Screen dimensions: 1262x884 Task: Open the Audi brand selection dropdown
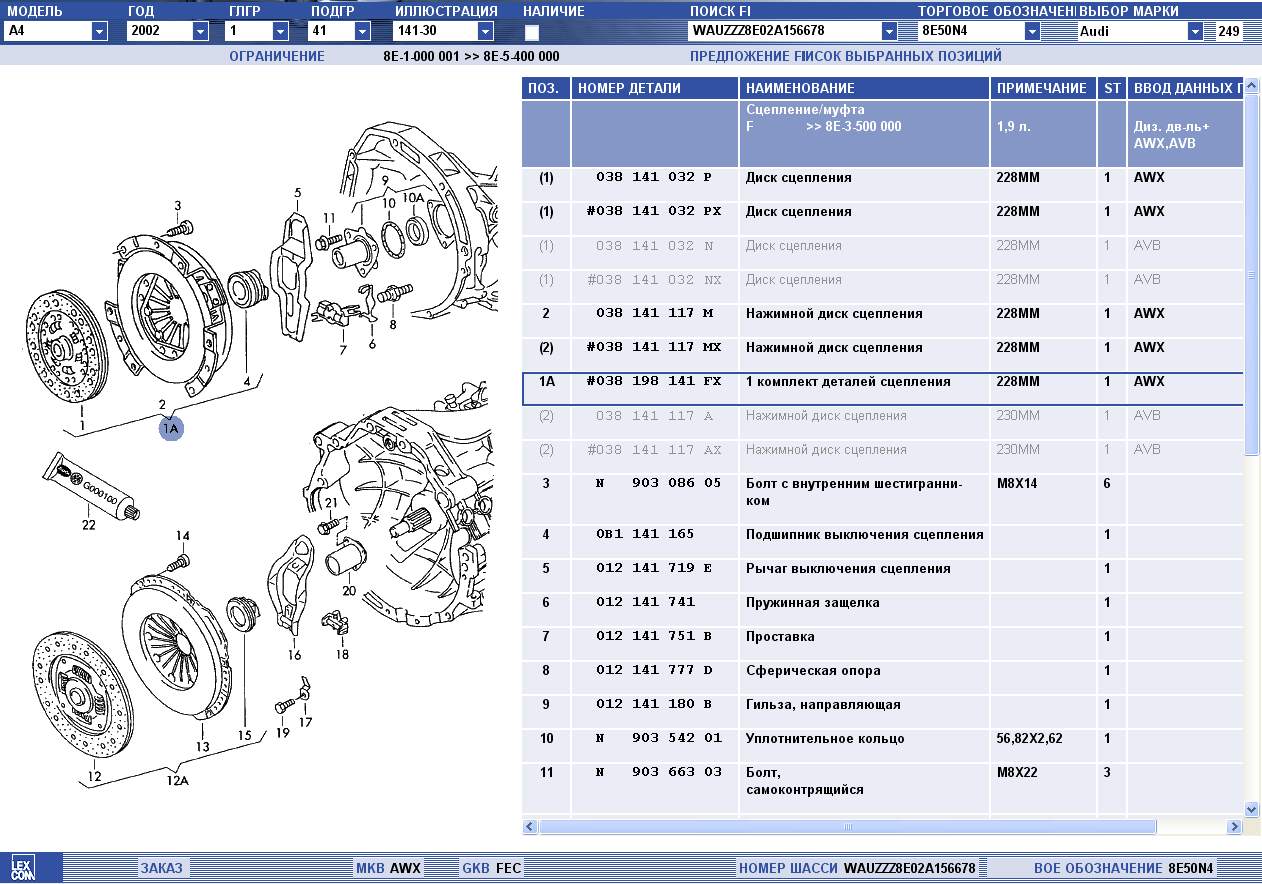click(1195, 31)
